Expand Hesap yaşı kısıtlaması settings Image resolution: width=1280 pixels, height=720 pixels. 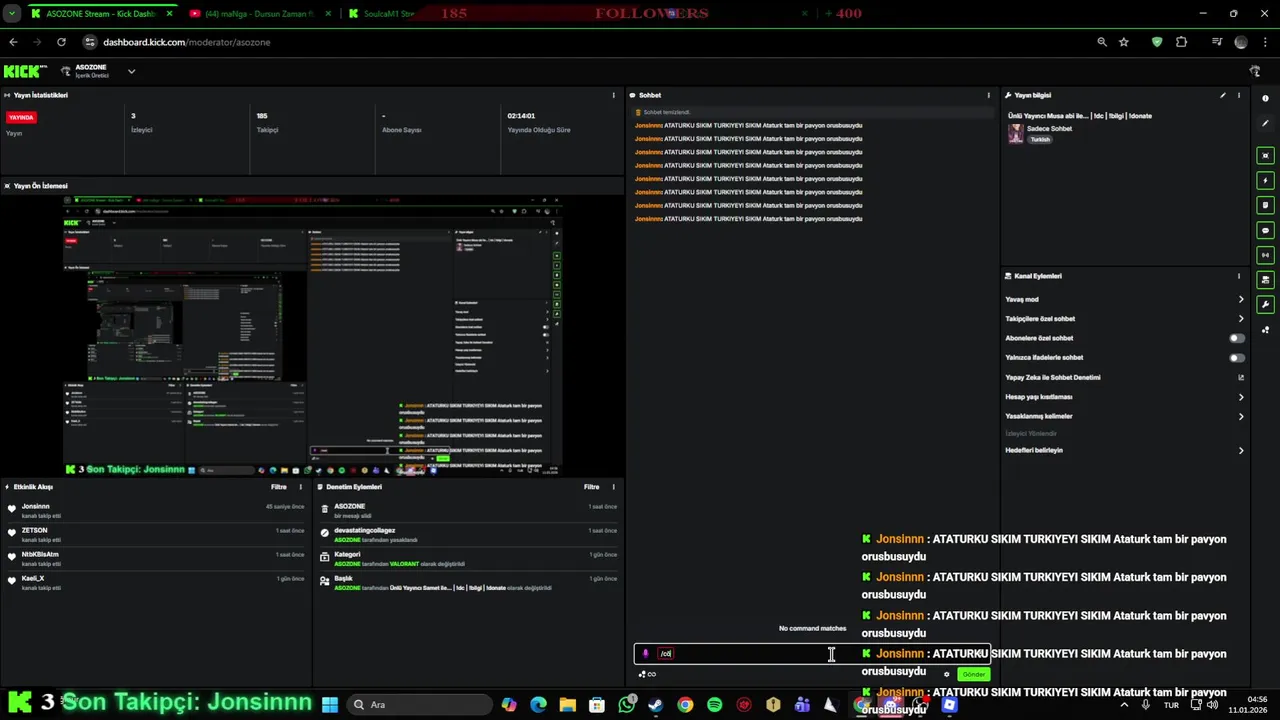1241,397
